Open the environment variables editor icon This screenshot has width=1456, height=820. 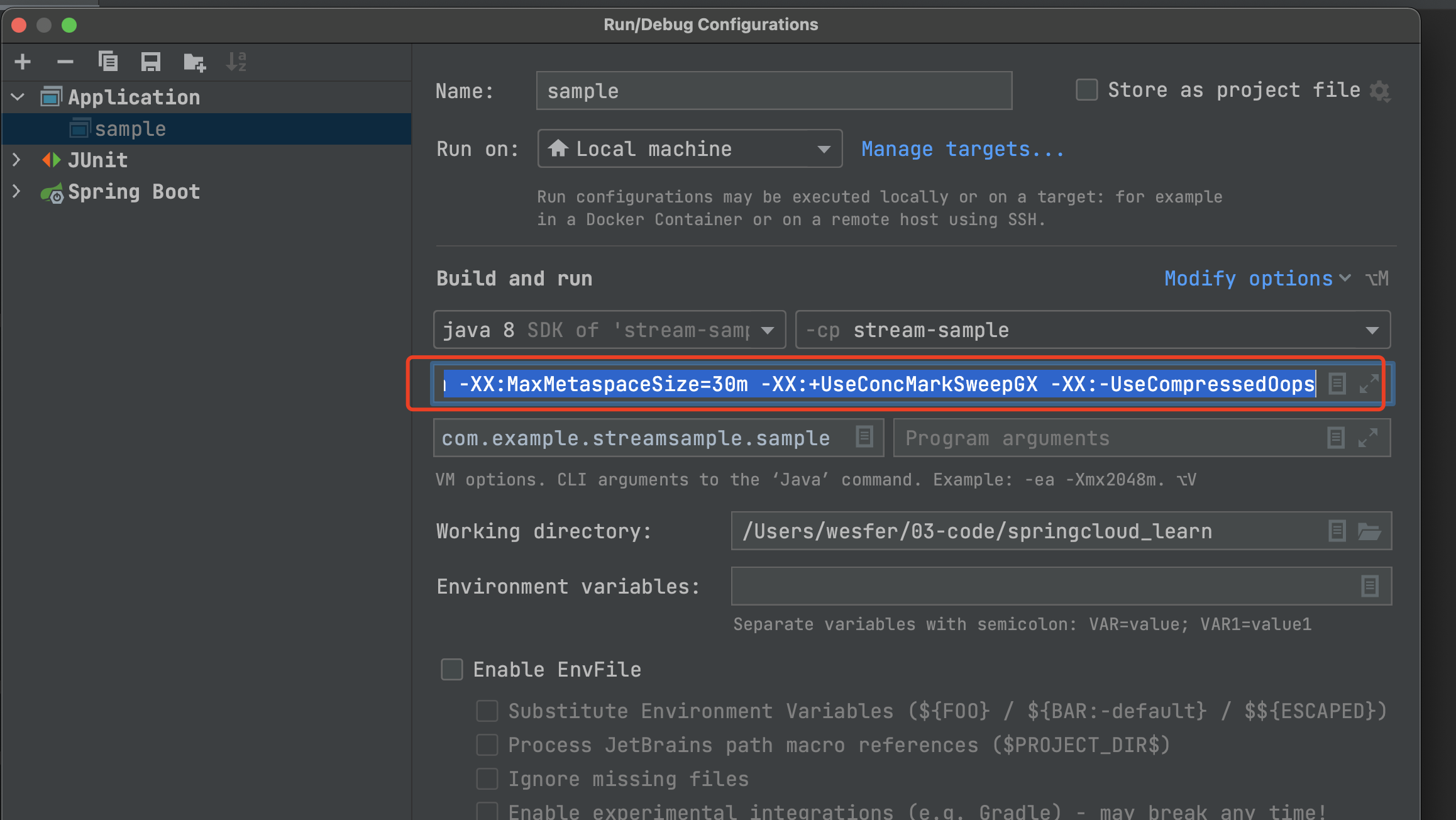(x=1369, y=586)
